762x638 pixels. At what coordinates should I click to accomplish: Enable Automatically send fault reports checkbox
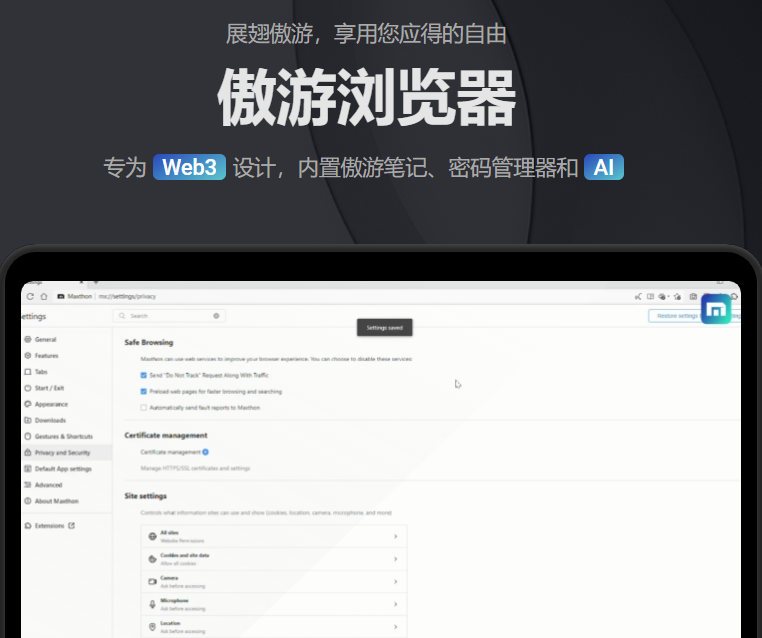[x=143, y=408]
